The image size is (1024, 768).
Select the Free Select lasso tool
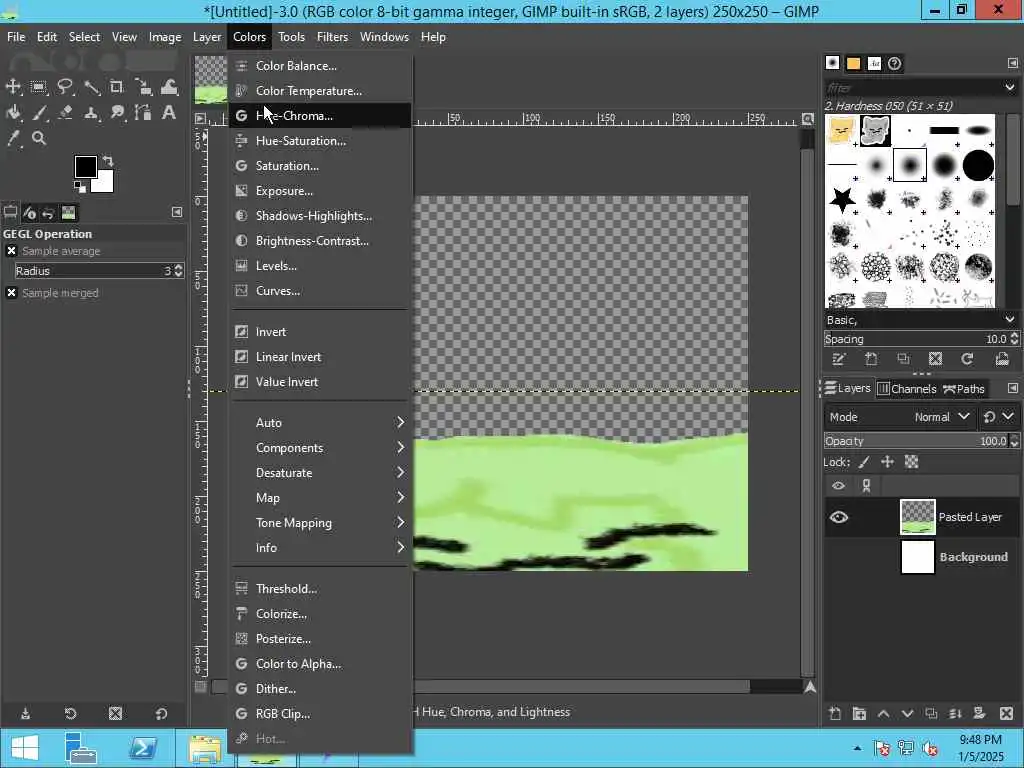65,87
